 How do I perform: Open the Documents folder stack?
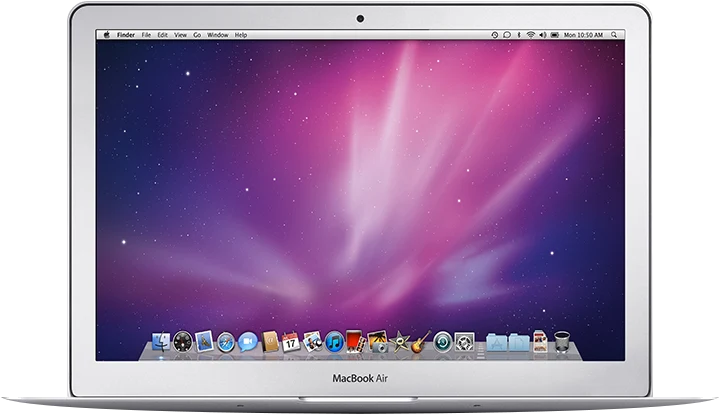(x=519, y=343)
